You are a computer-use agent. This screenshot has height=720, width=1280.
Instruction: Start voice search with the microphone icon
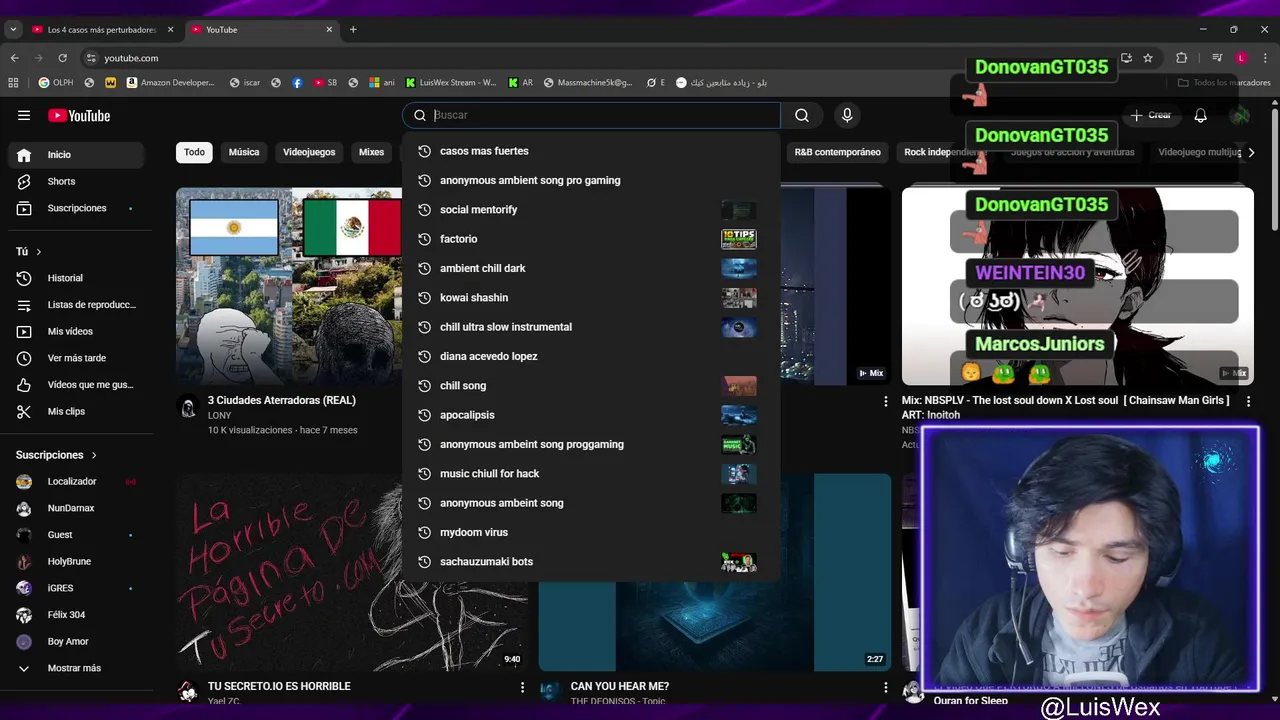coord(847,115)
